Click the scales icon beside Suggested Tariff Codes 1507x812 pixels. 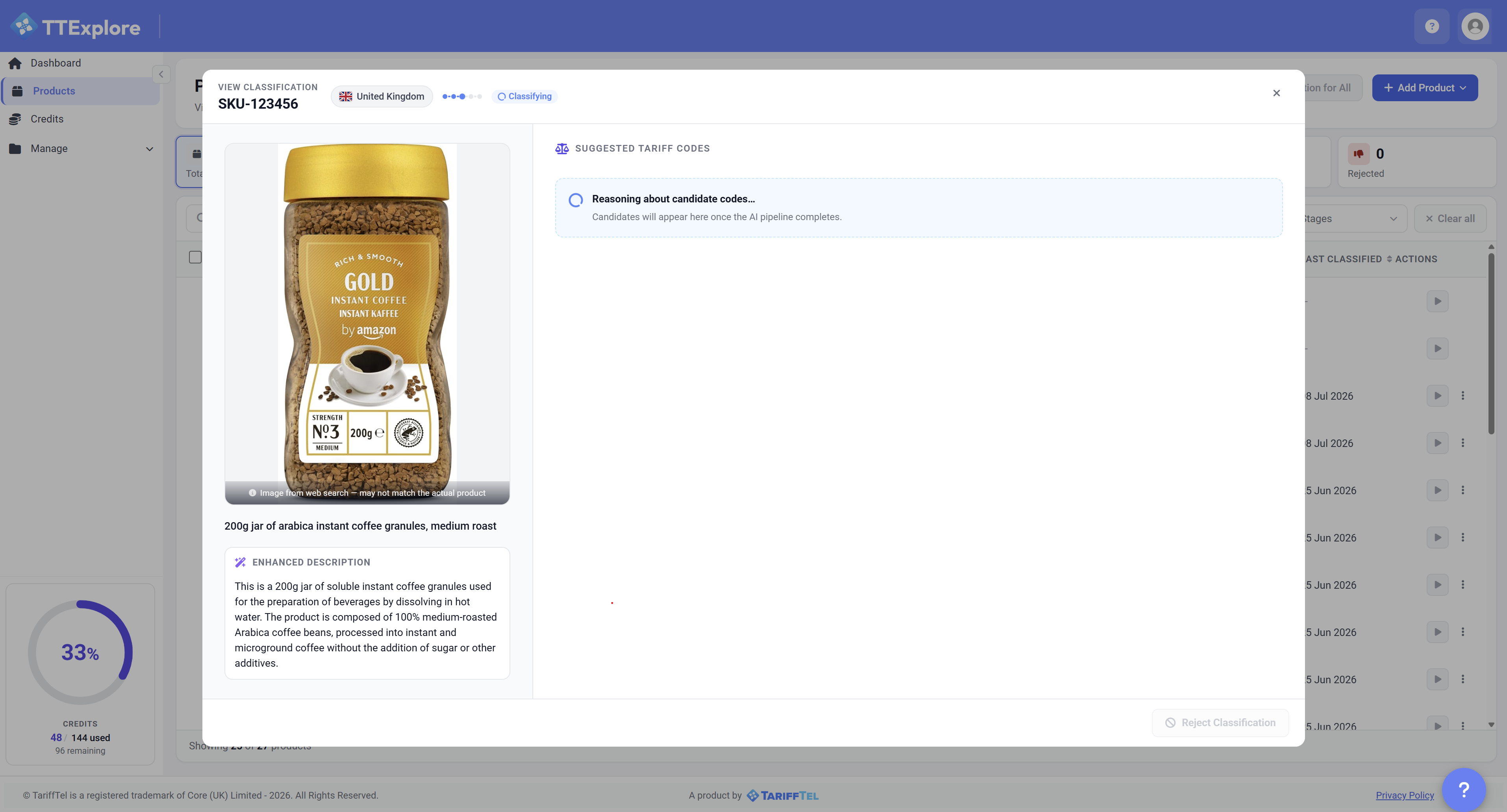click(562, 148)
